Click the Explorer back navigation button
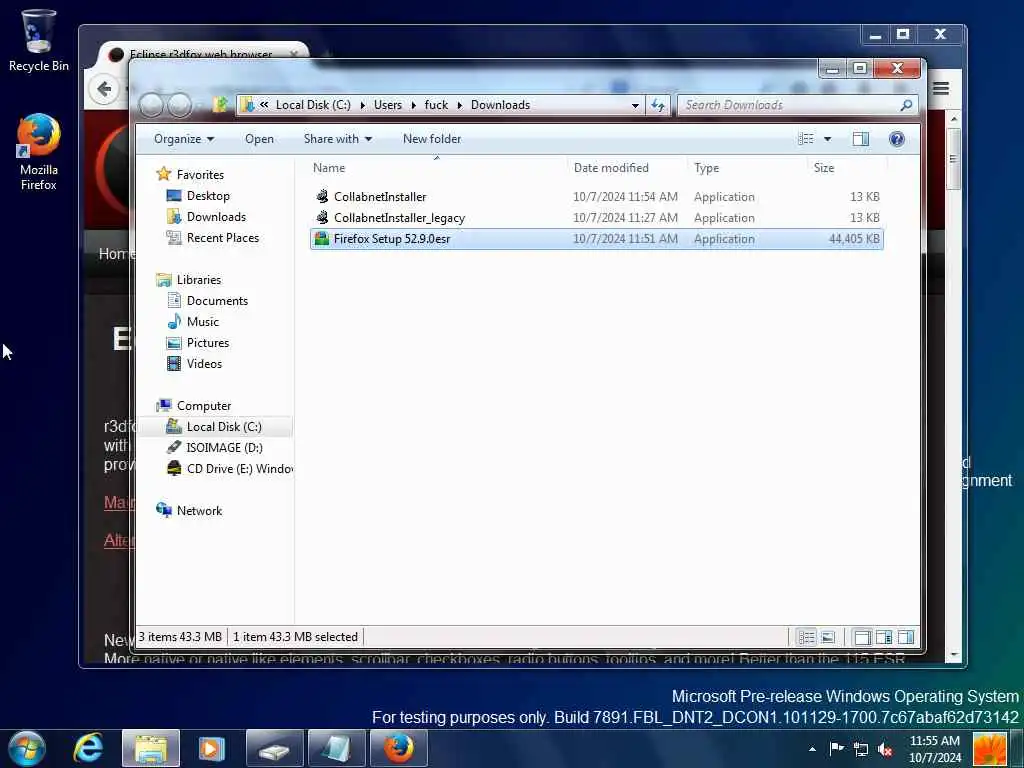This screenshot has height=768, width=1024. click(152, 105)
